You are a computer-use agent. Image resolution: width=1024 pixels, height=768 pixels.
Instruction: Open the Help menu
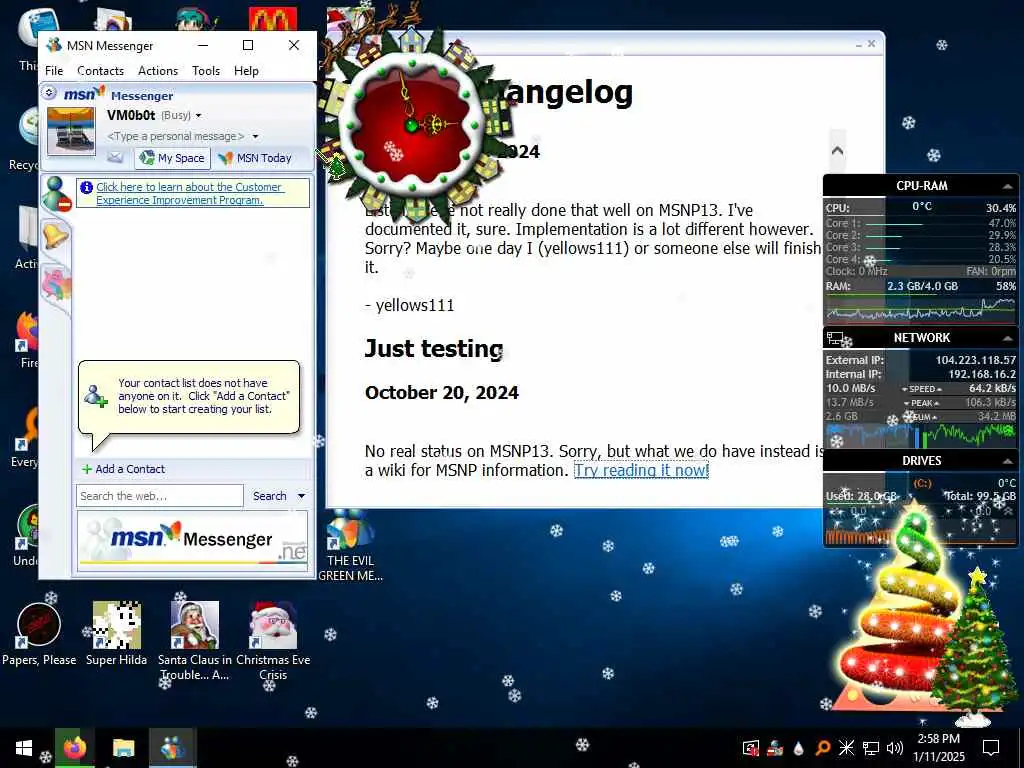pos(246,71)
